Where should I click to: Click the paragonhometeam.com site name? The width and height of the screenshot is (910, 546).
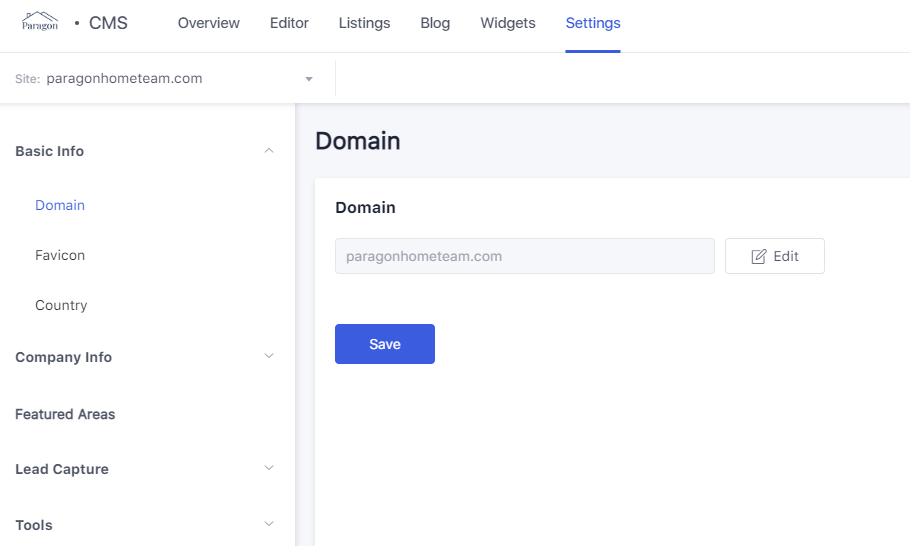[124, 79]
